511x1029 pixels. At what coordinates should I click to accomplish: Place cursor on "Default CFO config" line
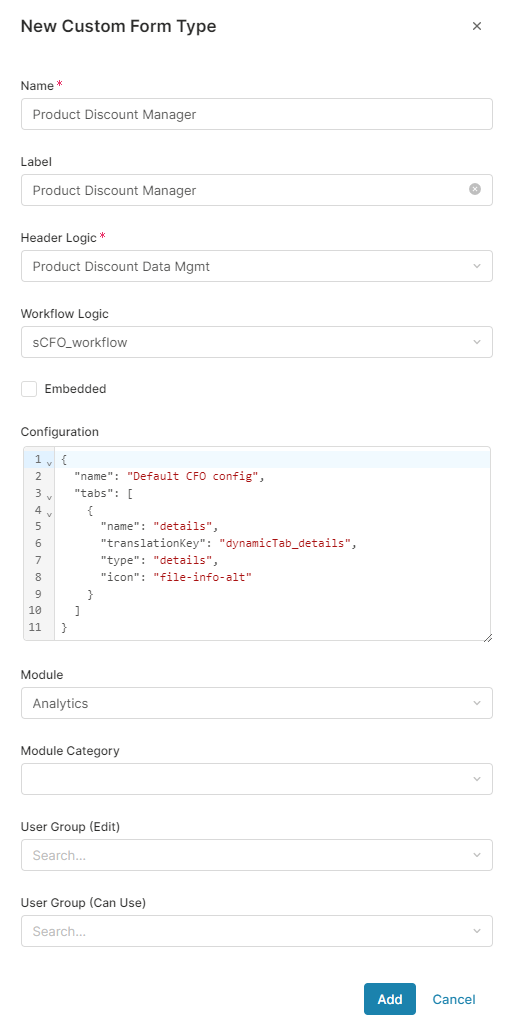[272, 476]
